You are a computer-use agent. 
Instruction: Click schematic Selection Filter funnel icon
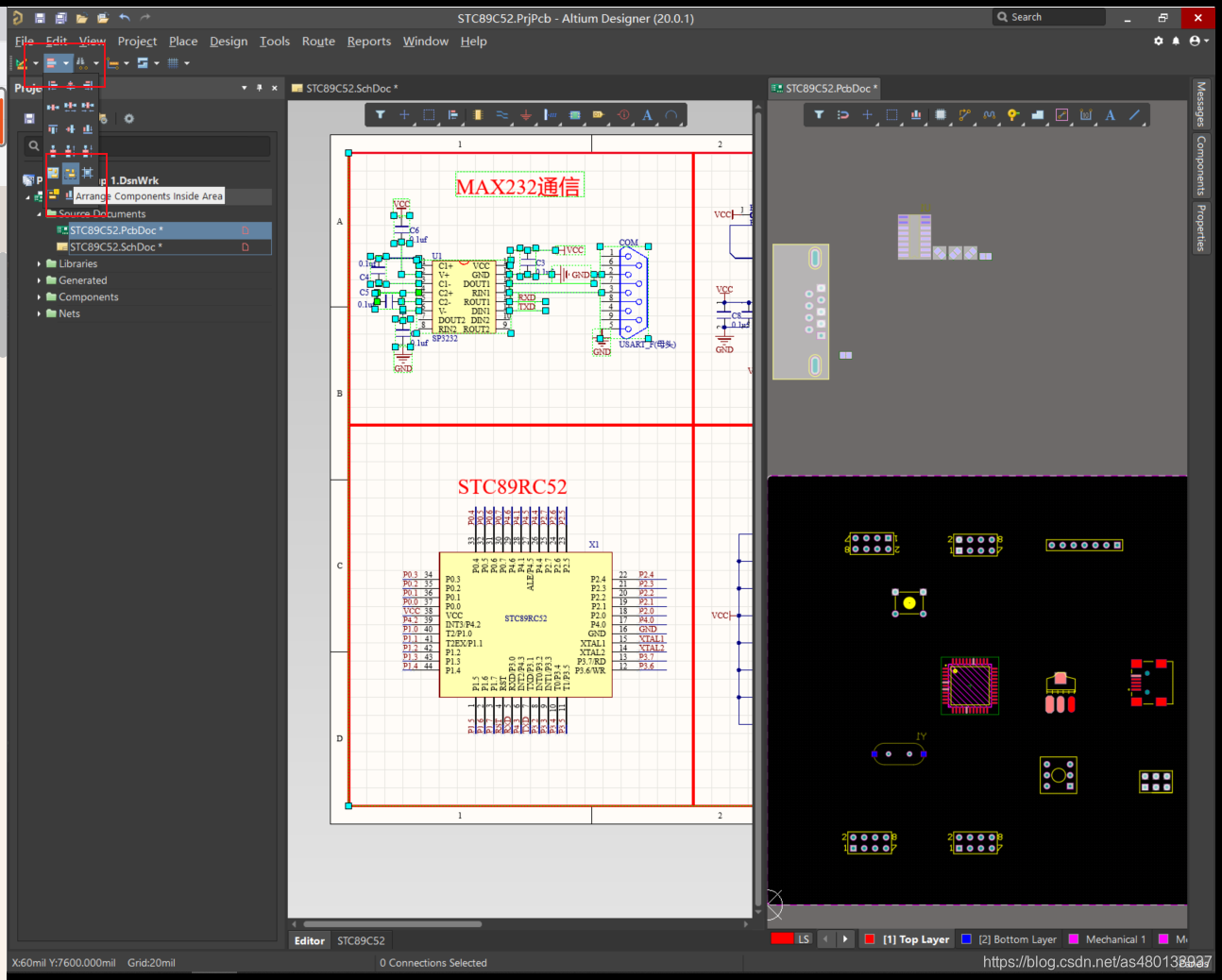tap(381, 115)
